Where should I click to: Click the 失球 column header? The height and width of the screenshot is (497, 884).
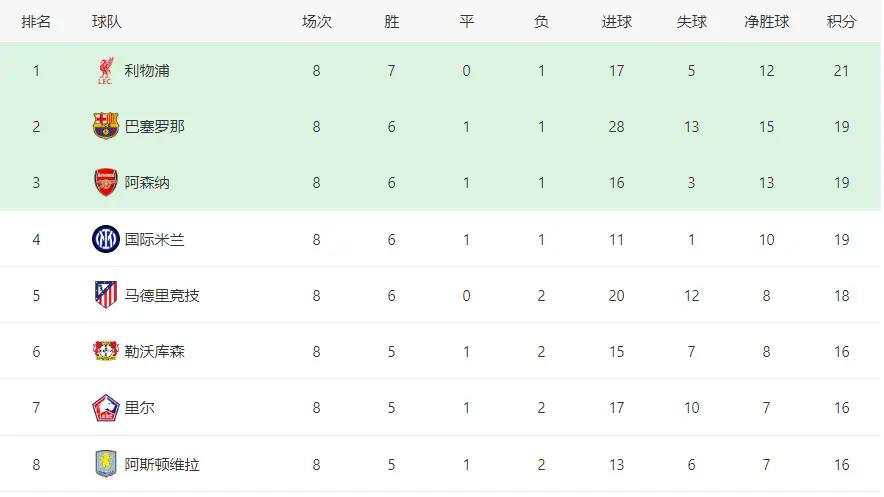point(691,21)
